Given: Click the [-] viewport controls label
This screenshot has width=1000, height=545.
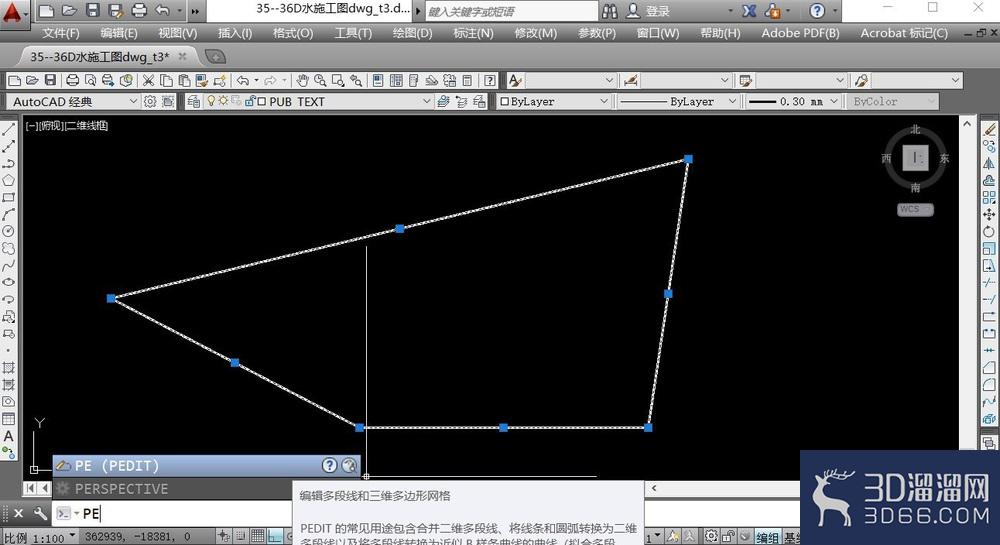Looking at the screenshot, I should [x=31, y=126].
